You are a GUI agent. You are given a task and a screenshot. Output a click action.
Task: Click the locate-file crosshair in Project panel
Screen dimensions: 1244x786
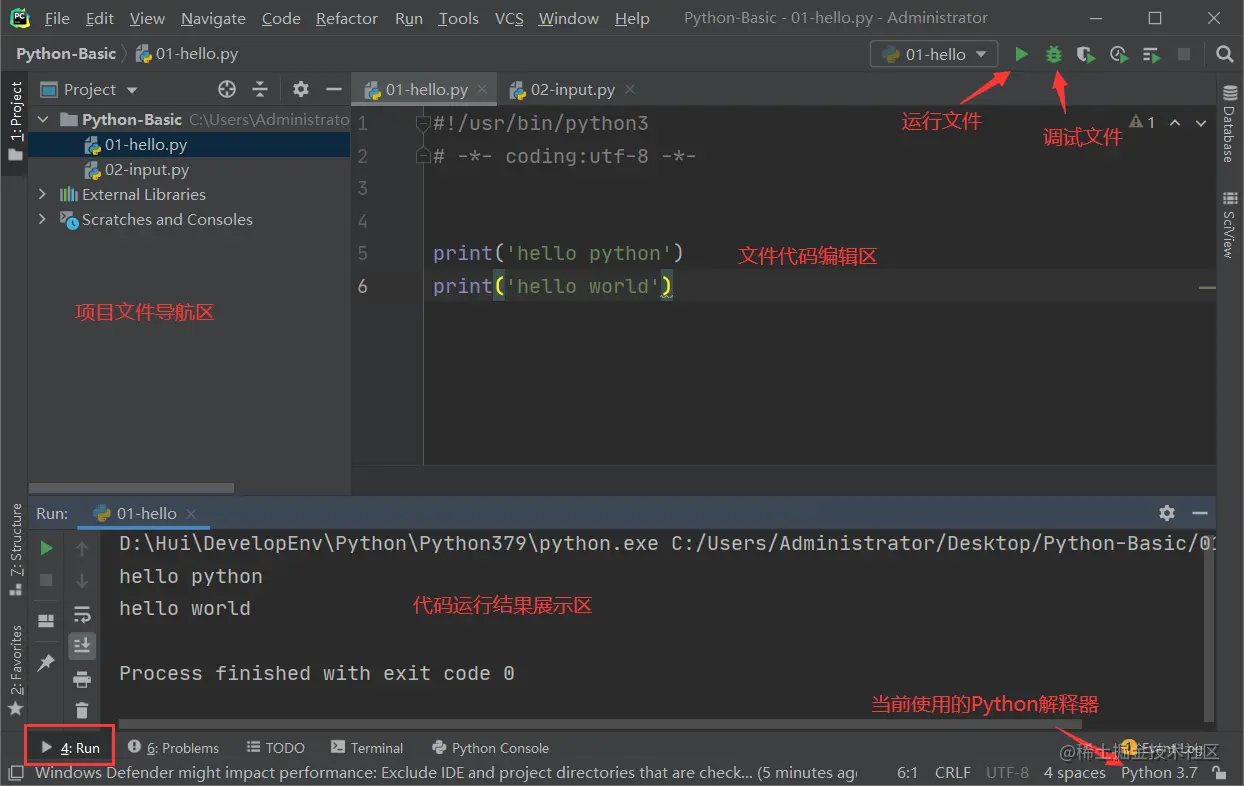pyautogui.click(x=227, y=89)
